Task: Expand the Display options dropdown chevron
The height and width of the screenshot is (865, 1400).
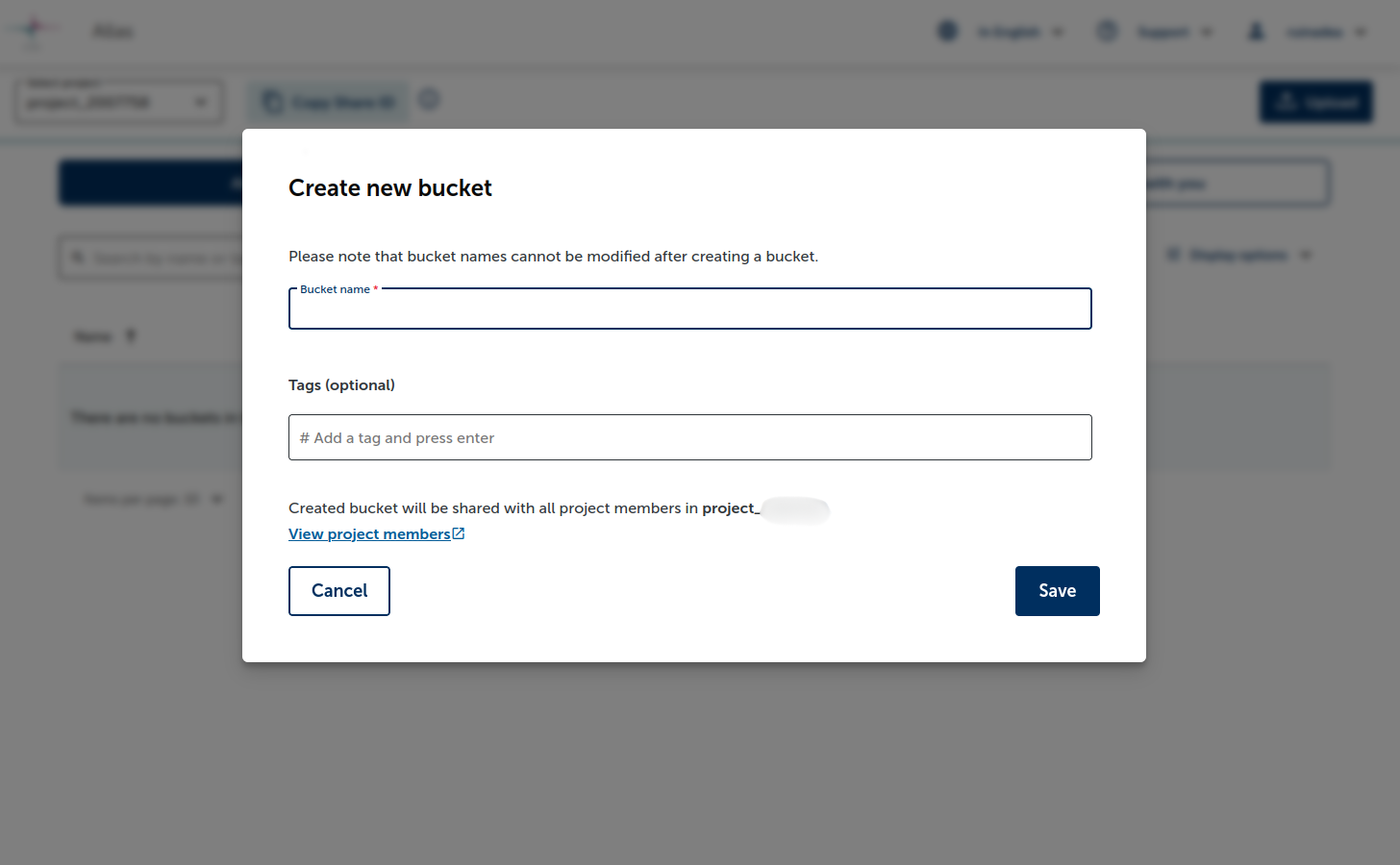Action: click(1306, 254)
